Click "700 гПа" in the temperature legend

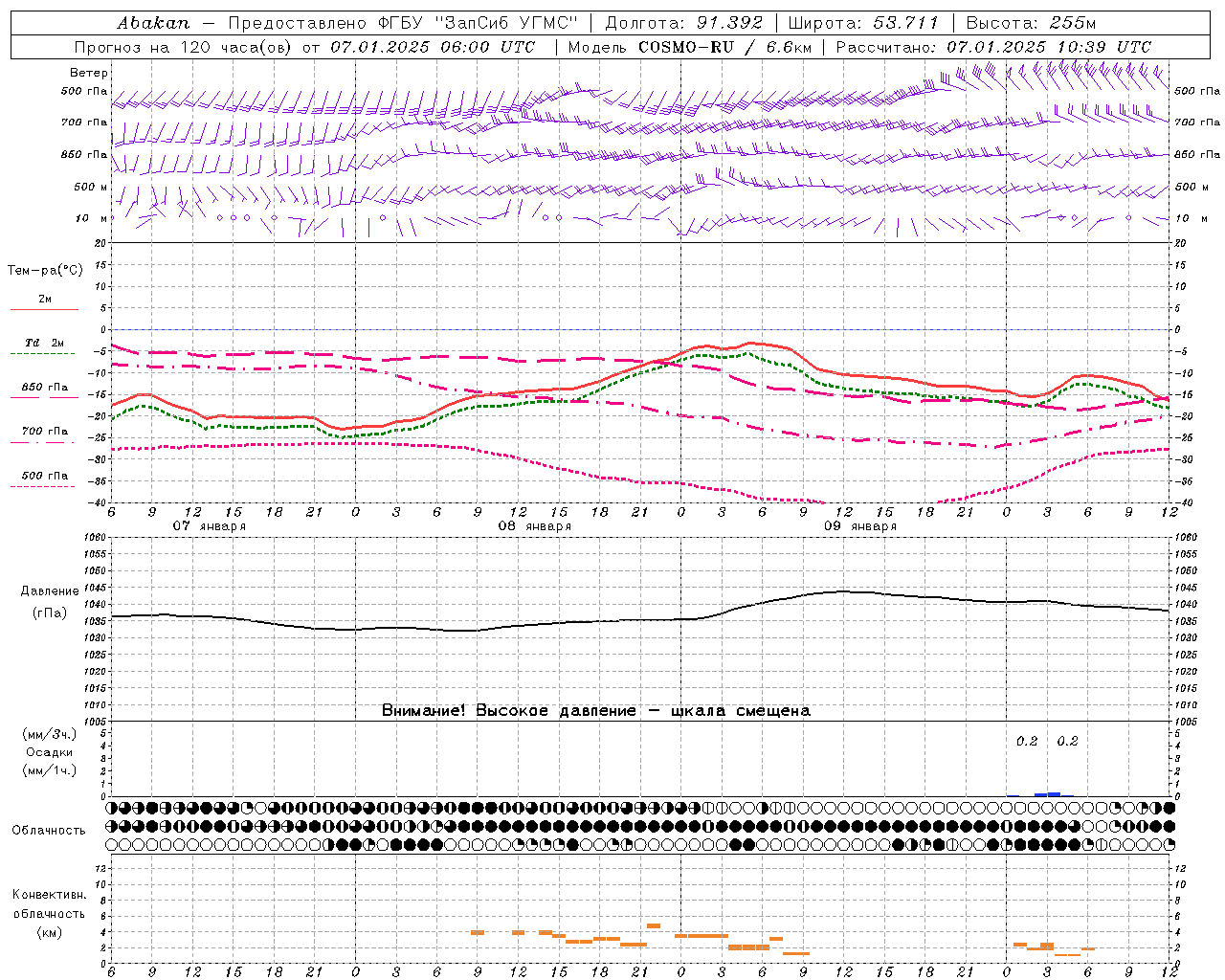click(44, 432)
